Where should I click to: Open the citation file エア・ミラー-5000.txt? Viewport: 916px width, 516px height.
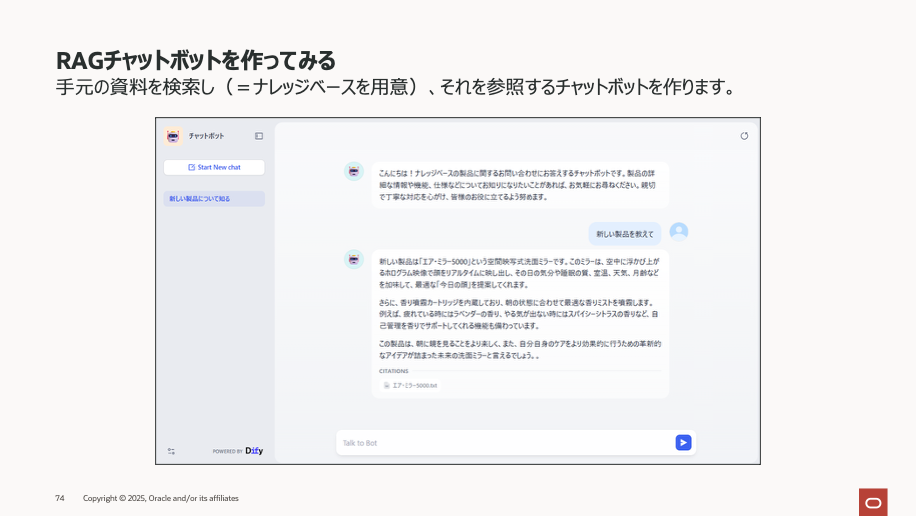(410, 386)
